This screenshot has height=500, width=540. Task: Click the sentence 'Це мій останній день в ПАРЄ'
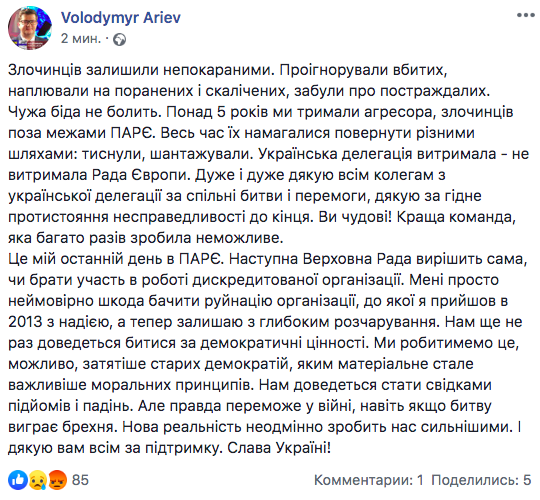point(116,259)
